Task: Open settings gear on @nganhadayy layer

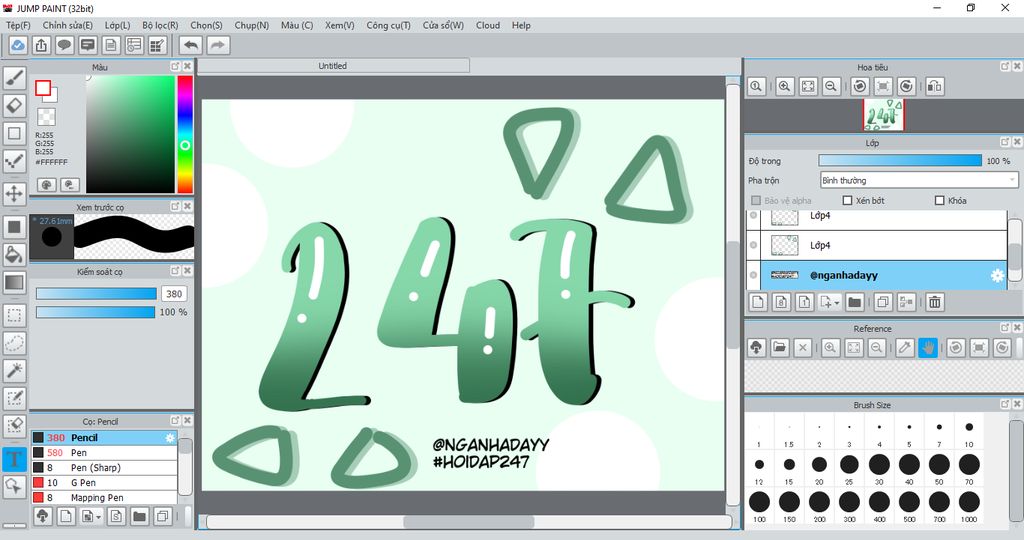Action: tap(997, 275)
